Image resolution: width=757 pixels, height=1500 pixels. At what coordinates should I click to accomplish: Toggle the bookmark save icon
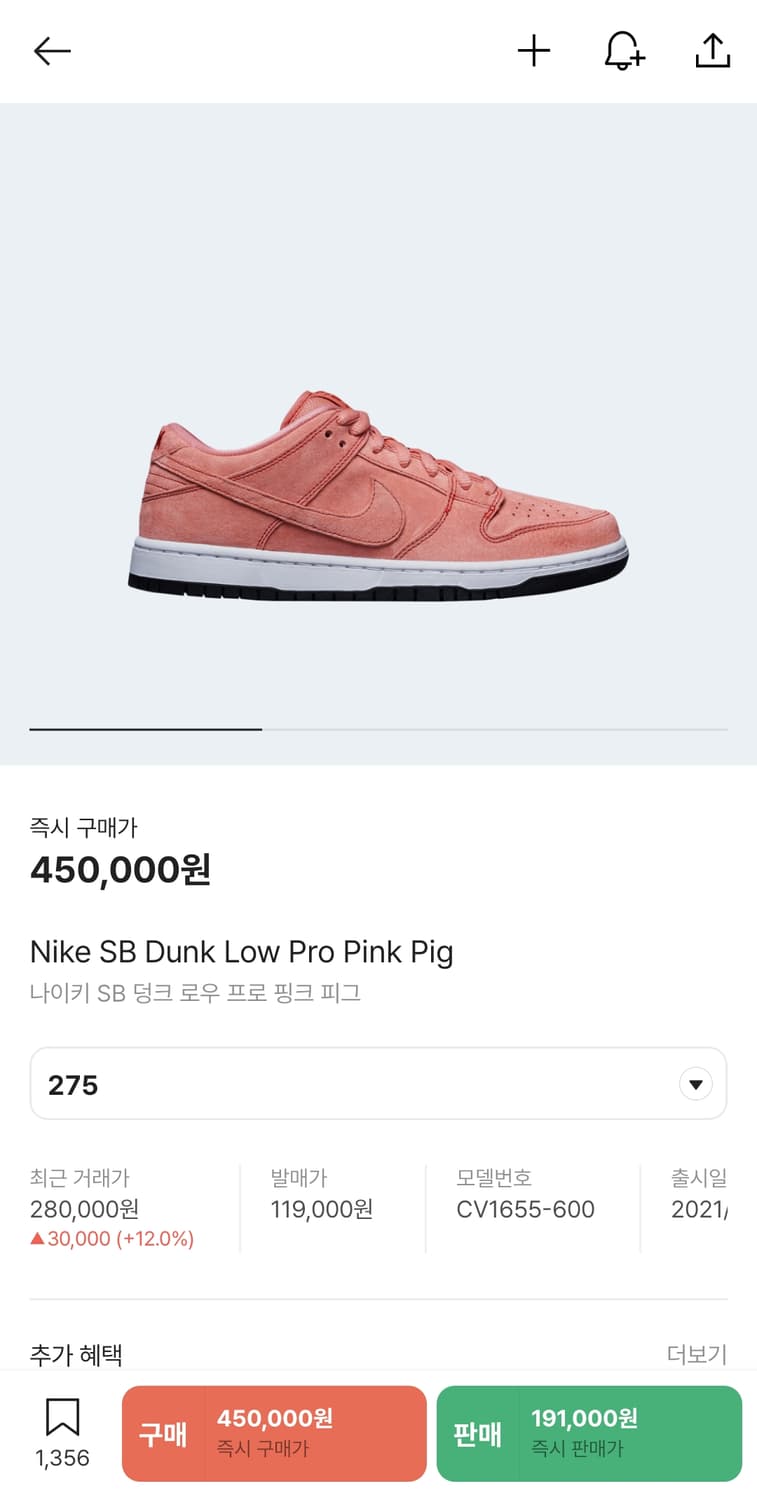point(62,1420)
